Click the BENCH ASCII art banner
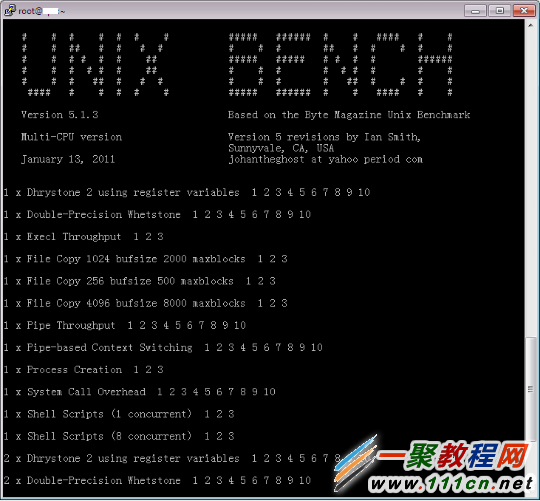 point(340,64)
